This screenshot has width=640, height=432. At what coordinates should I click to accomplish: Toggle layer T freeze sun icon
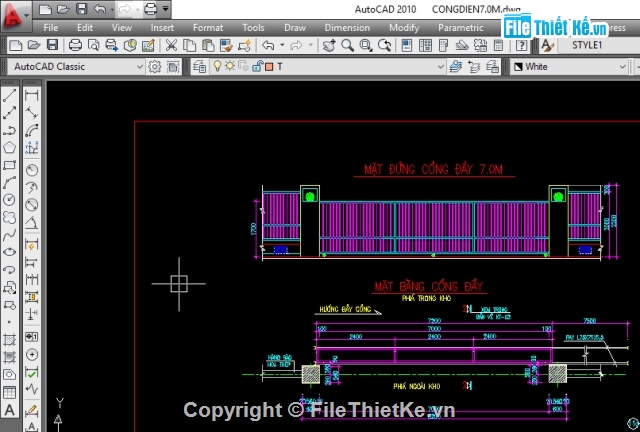tap(230, 65)
